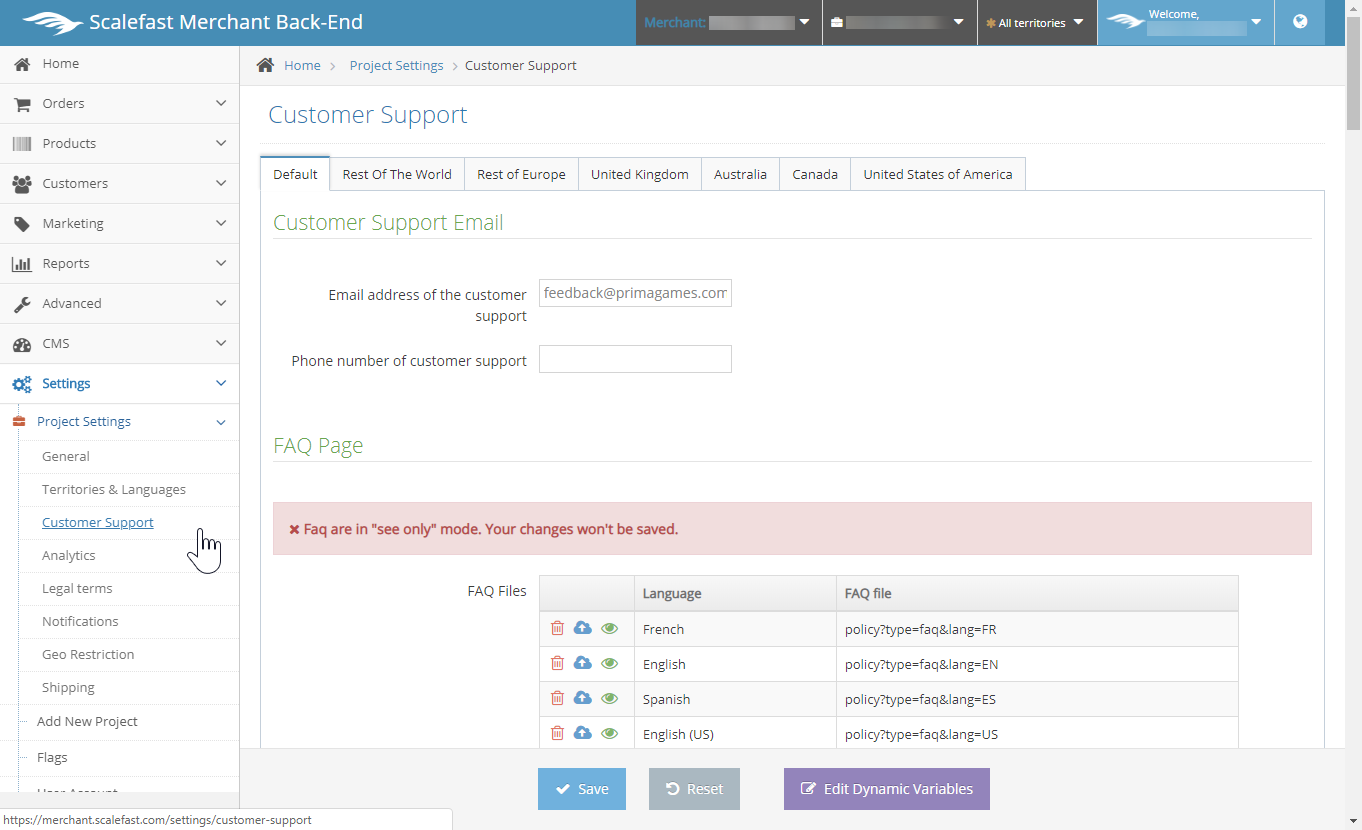
Task: Preview the English (US) FAQ via eye icon
Action: pos(610,734)
